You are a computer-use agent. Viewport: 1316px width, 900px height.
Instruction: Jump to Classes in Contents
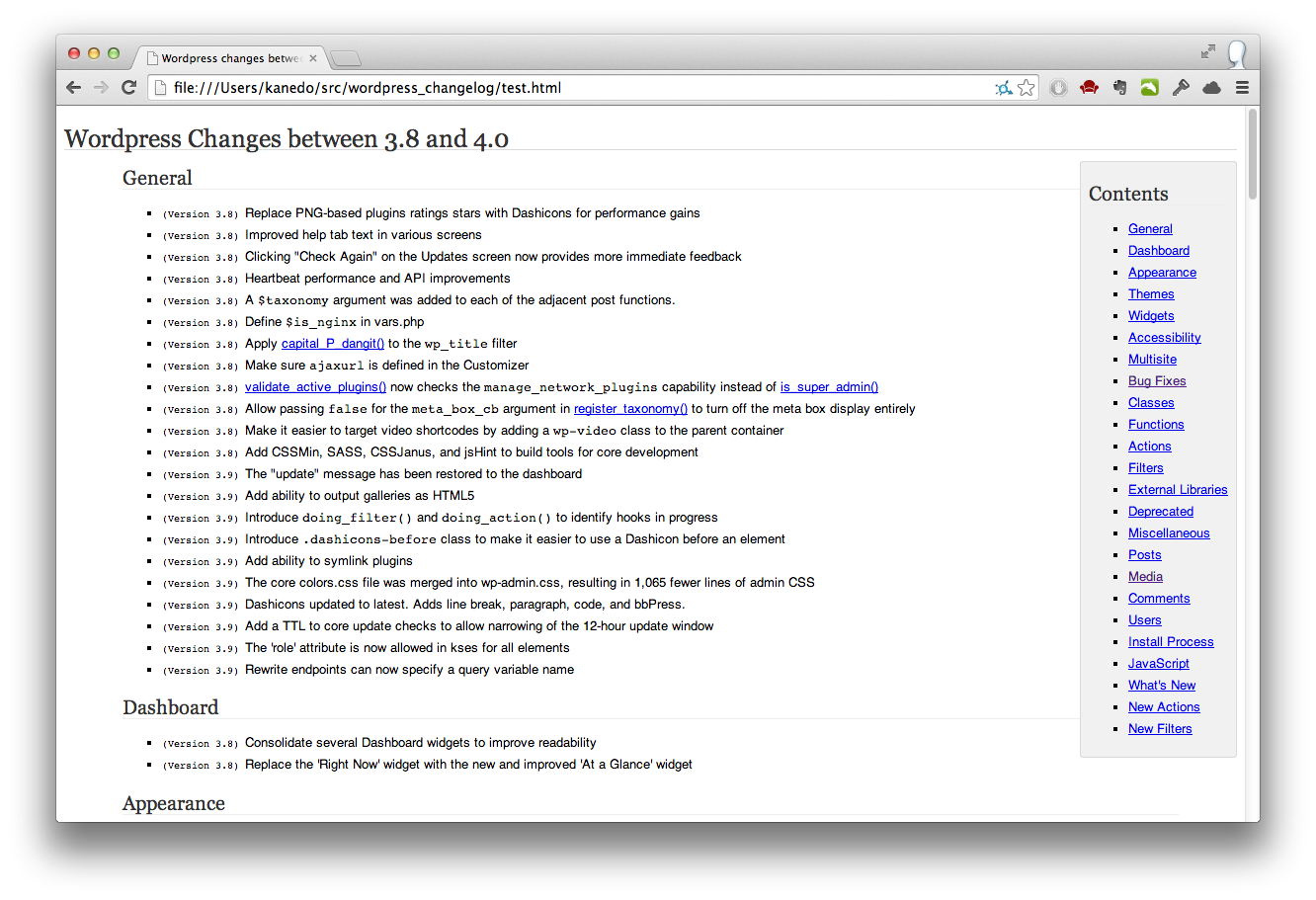[x=1151, y=402]
